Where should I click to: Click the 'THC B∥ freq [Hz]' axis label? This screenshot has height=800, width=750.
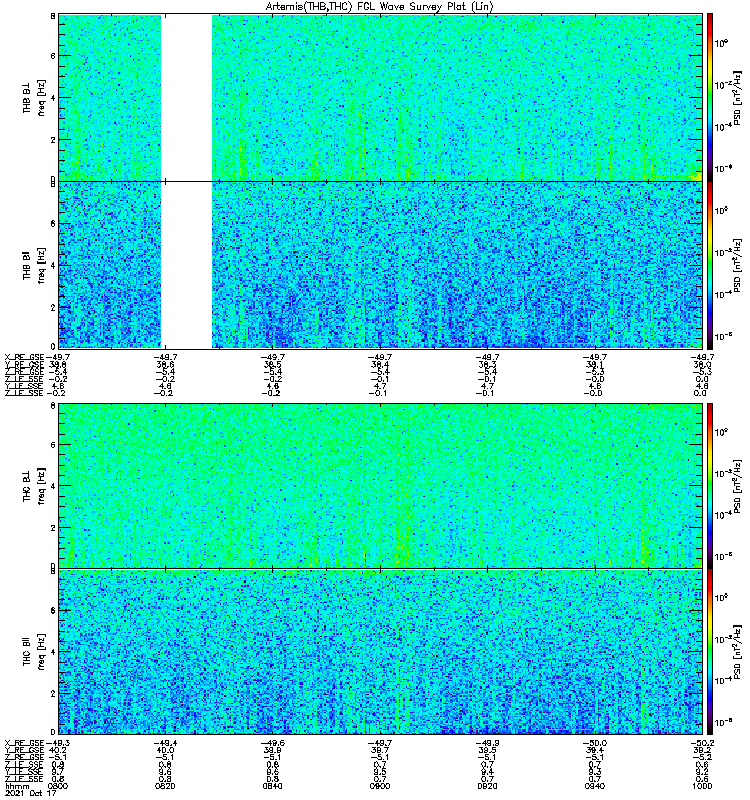point(34,652)
